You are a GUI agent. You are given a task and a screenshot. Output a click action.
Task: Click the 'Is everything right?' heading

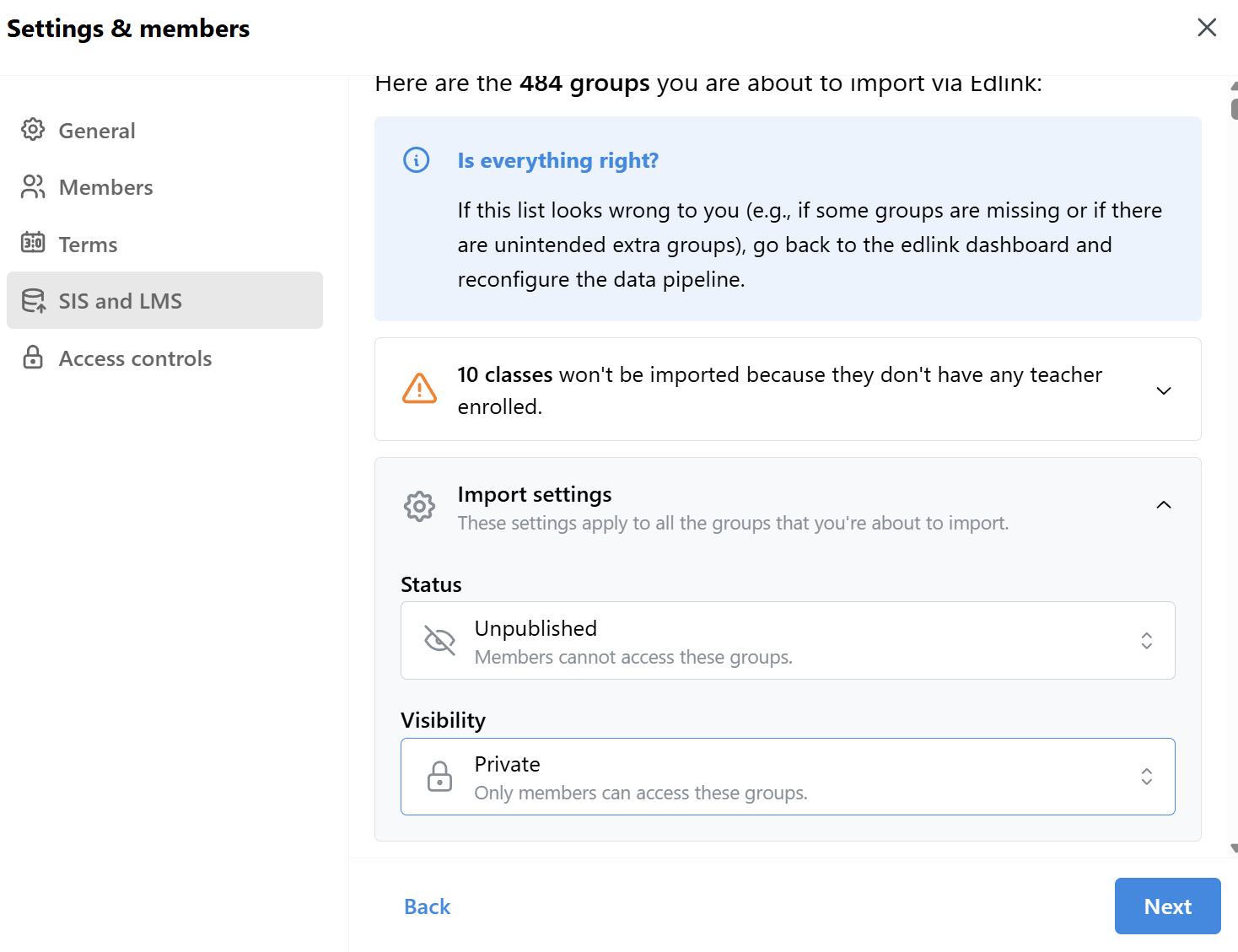[558, 160]
